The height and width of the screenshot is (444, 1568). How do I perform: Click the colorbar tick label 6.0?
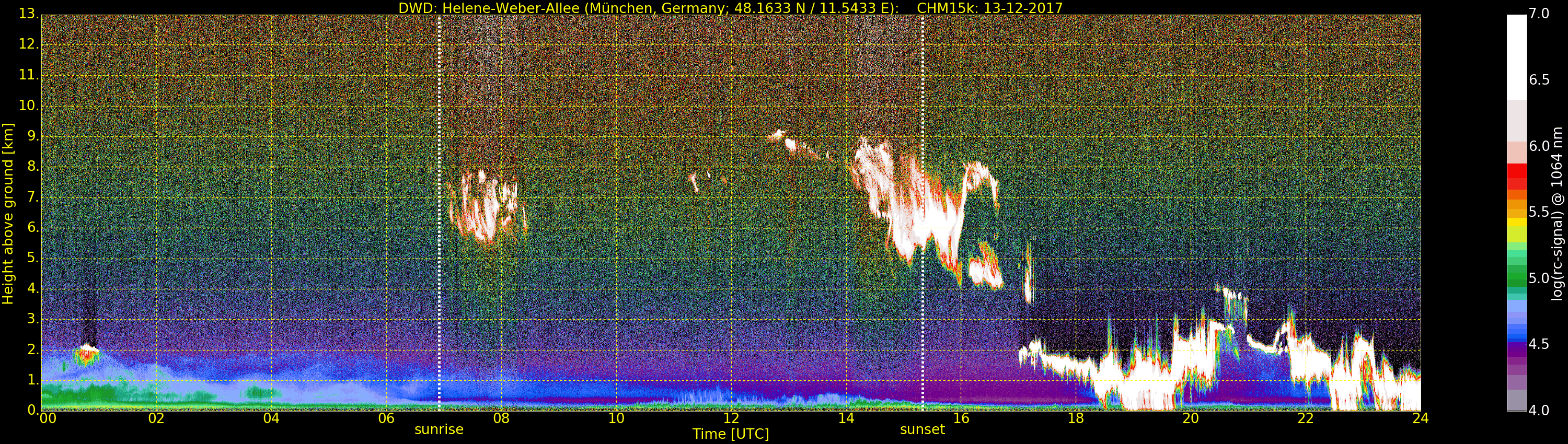(x=1539, y=146)
